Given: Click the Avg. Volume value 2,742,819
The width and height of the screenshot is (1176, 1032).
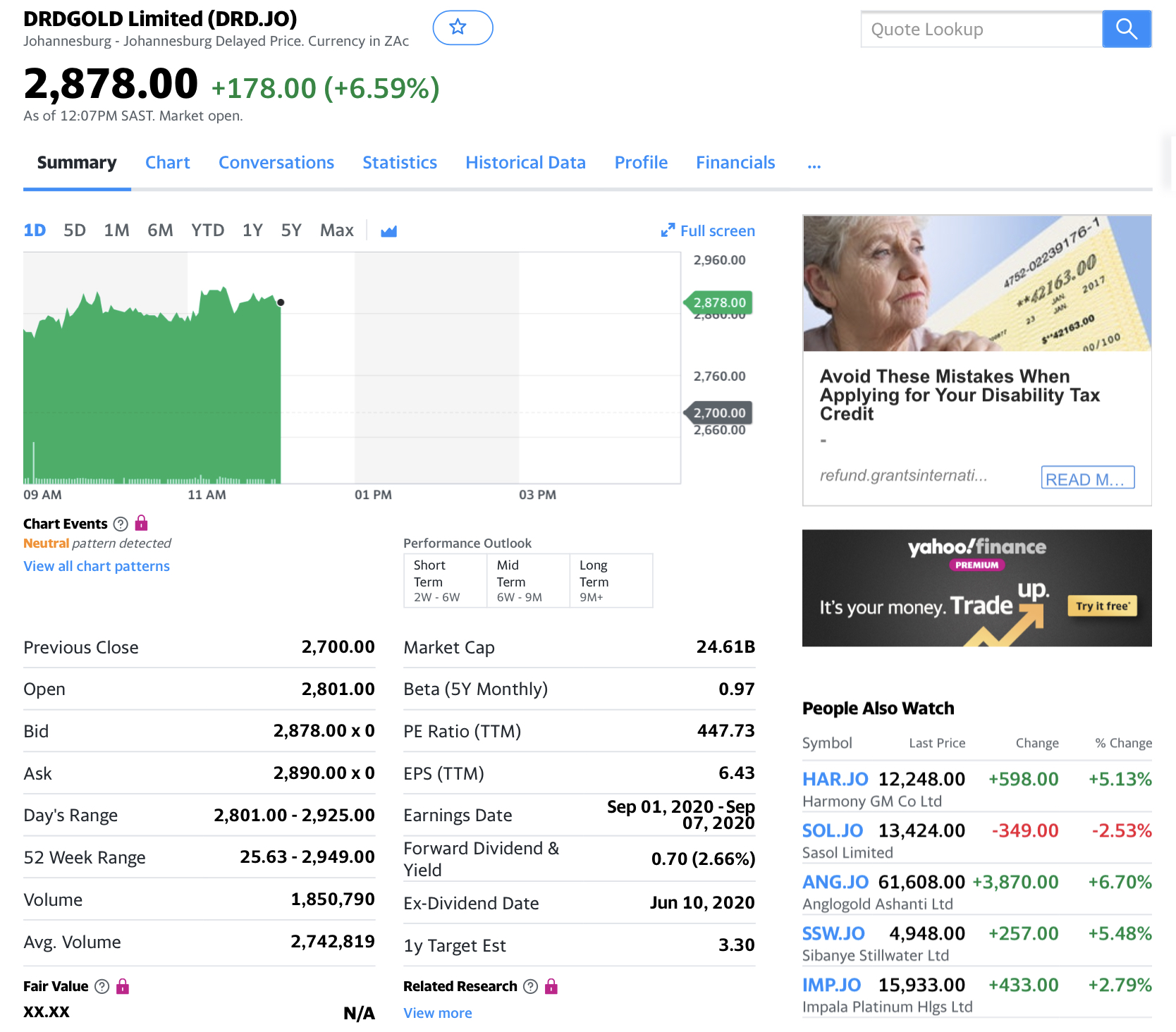Looking at the screenshot, I should tap(333, 942).
